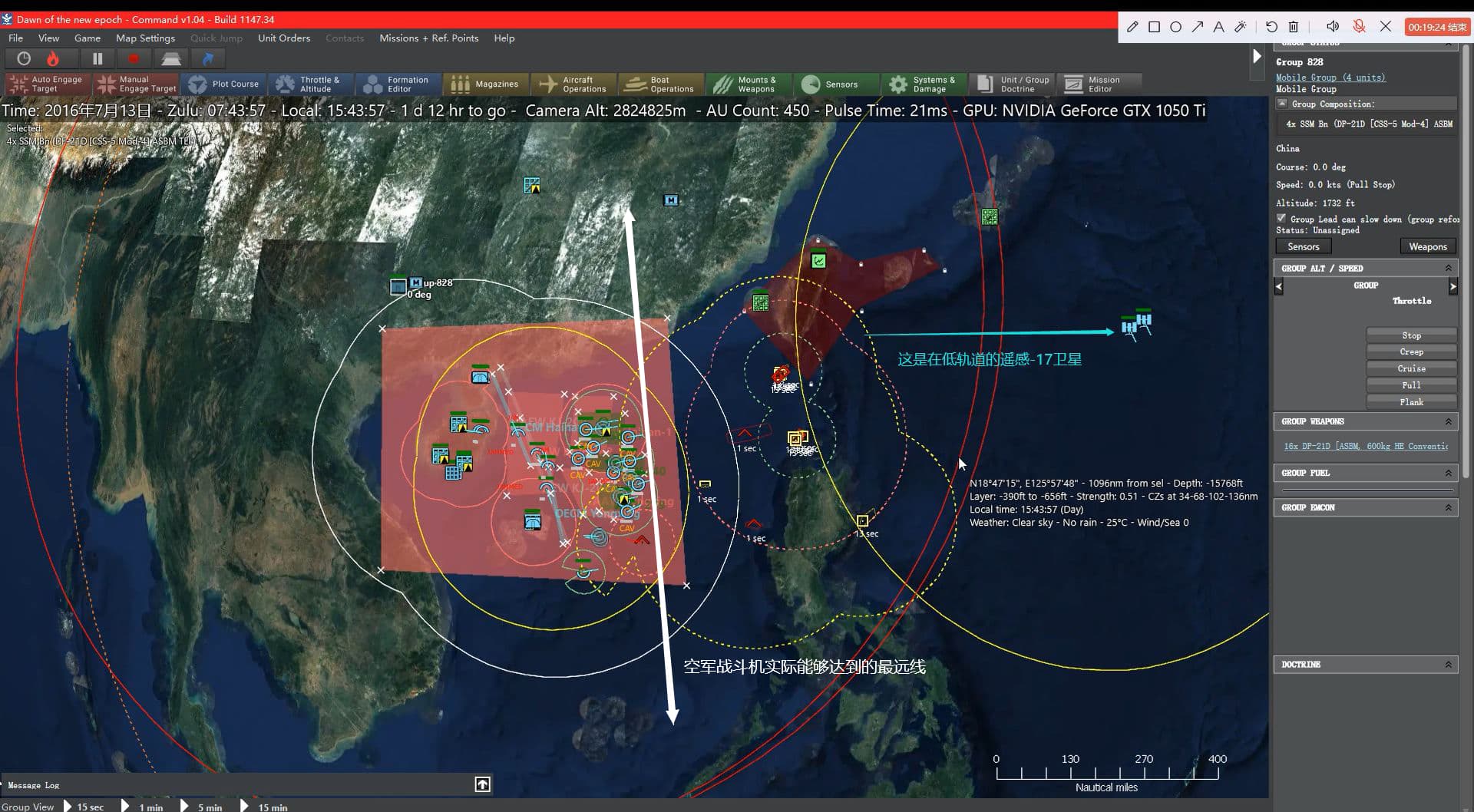Screen dimensions: 1474x812
Task: Set time compression to 5 min
Action: point(201,806)
